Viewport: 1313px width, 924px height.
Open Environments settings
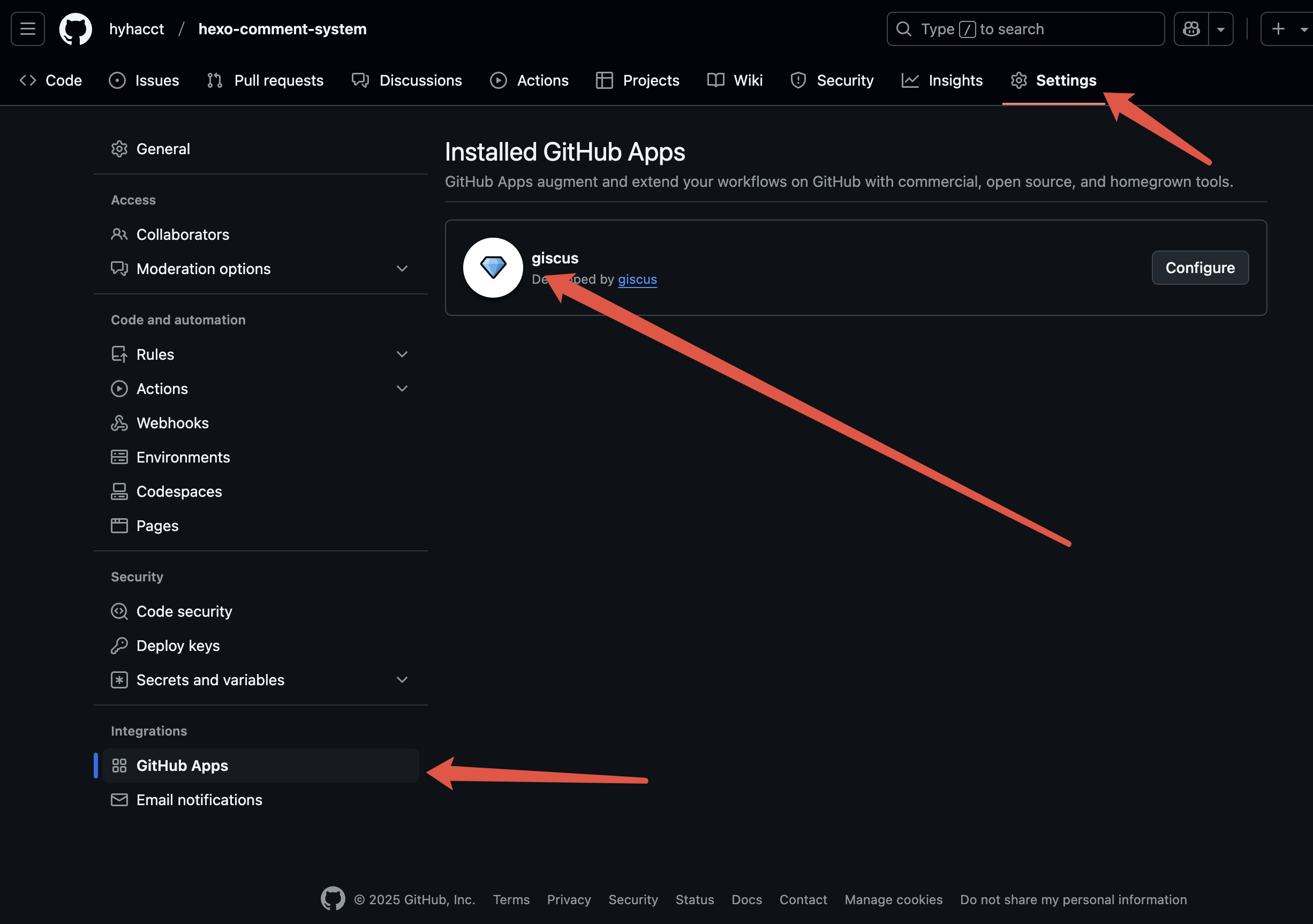tap(261, 457)
